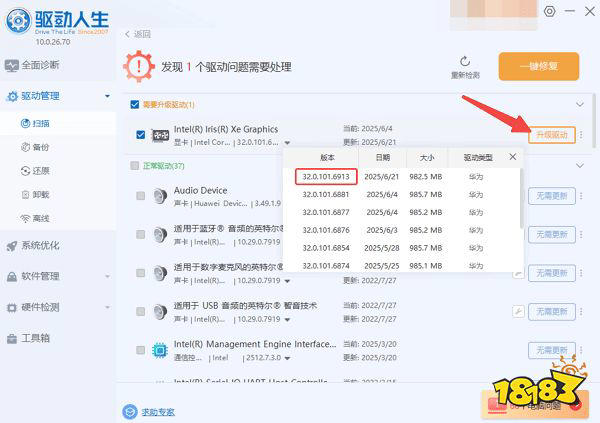Open 卸载 uninstall in sidebar
Screen dimensions: 600x423
pos(35,194)
